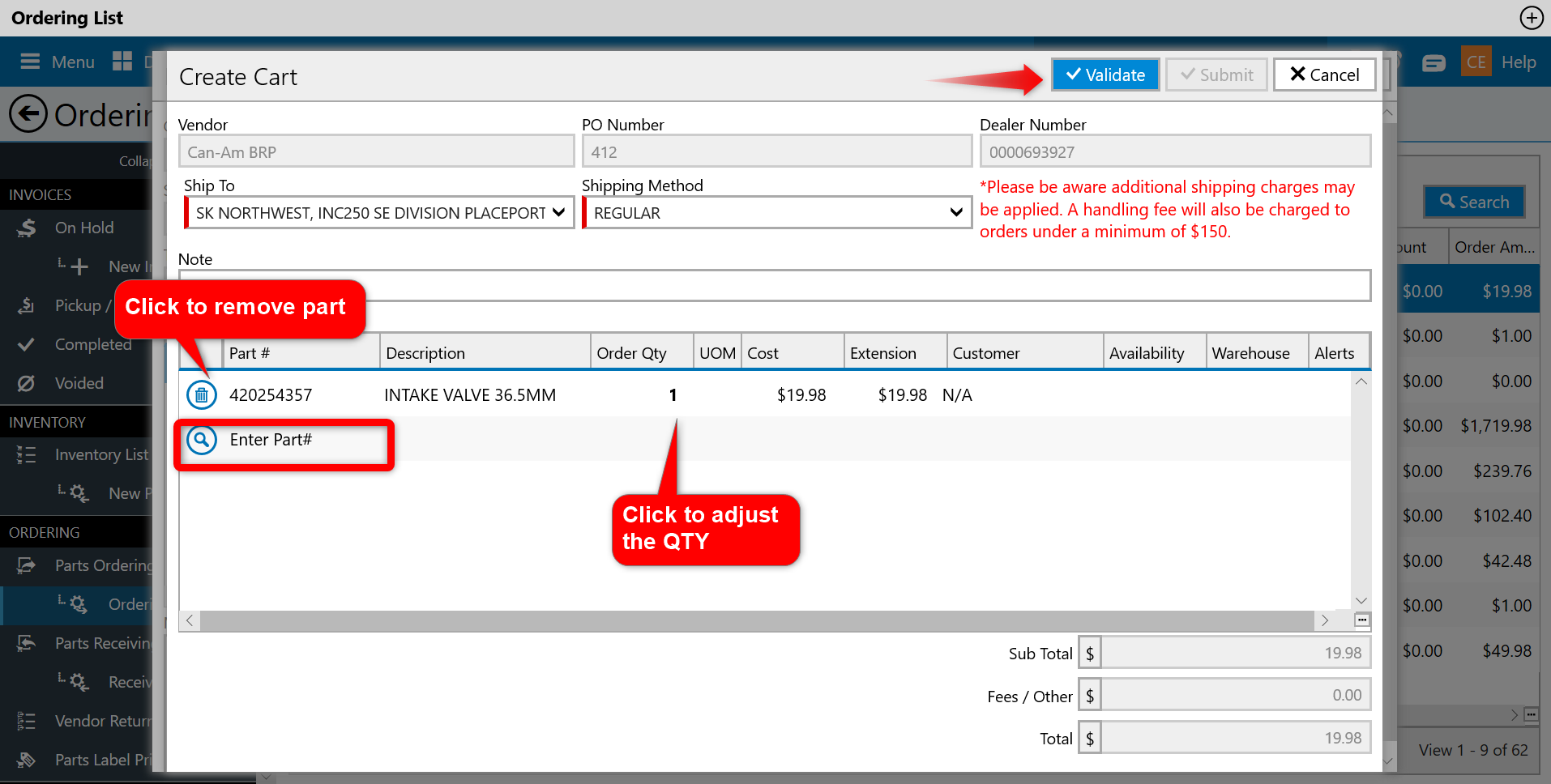This screenshot has height=784, width=1551.
Task: Click the Alerts column header
Action: point(1339,353)
